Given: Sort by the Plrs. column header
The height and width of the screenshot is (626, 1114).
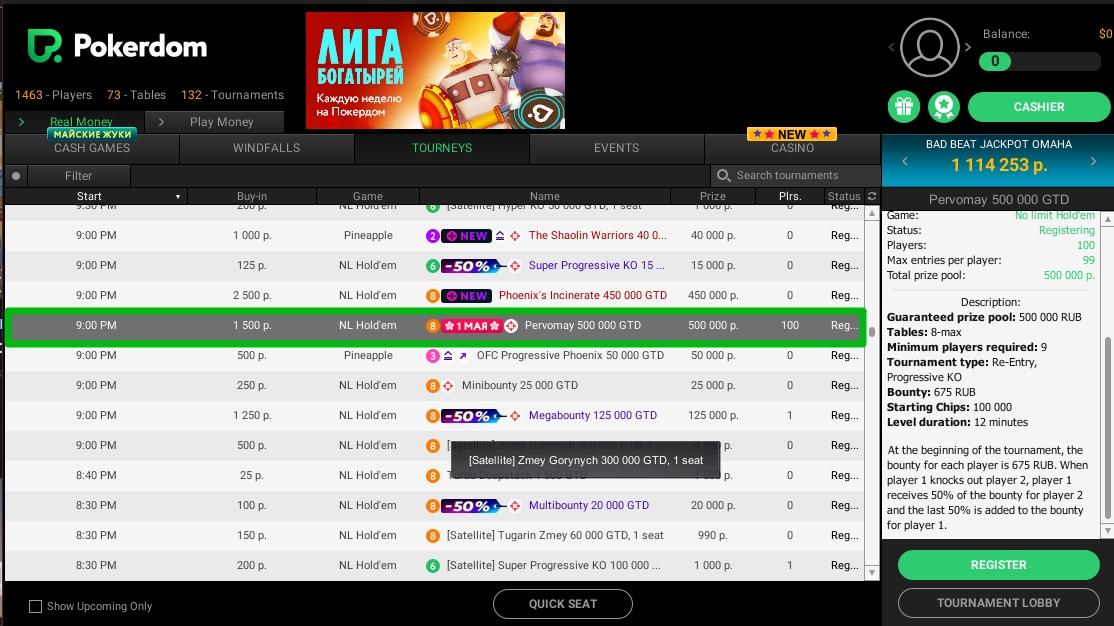Looking at the screenshot, I should point(789,196).
